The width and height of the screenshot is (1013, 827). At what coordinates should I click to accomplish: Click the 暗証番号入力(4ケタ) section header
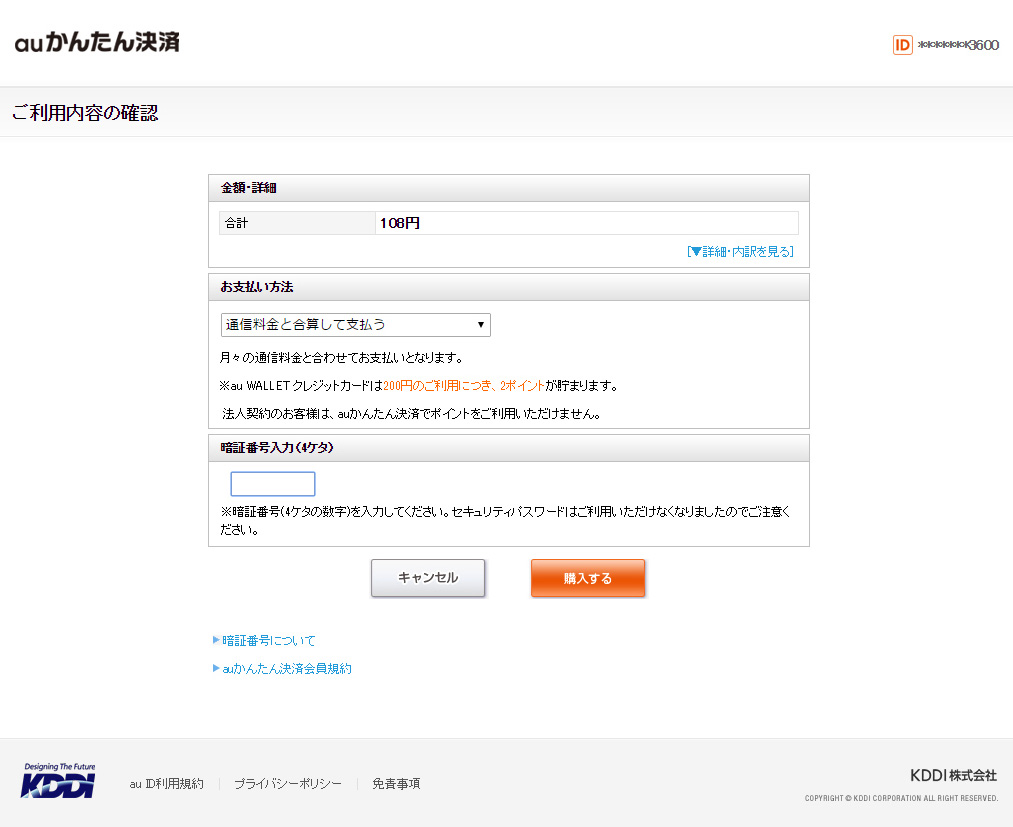[508, 448]
